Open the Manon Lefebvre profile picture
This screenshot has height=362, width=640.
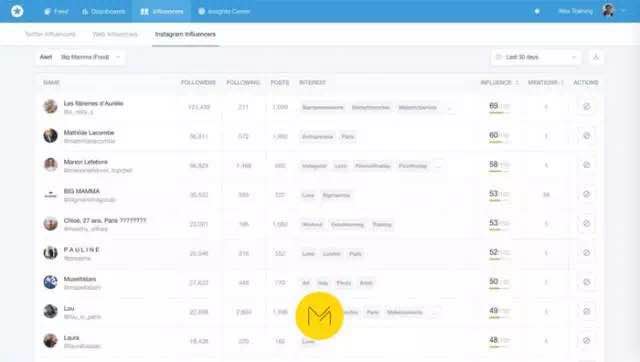51,165
